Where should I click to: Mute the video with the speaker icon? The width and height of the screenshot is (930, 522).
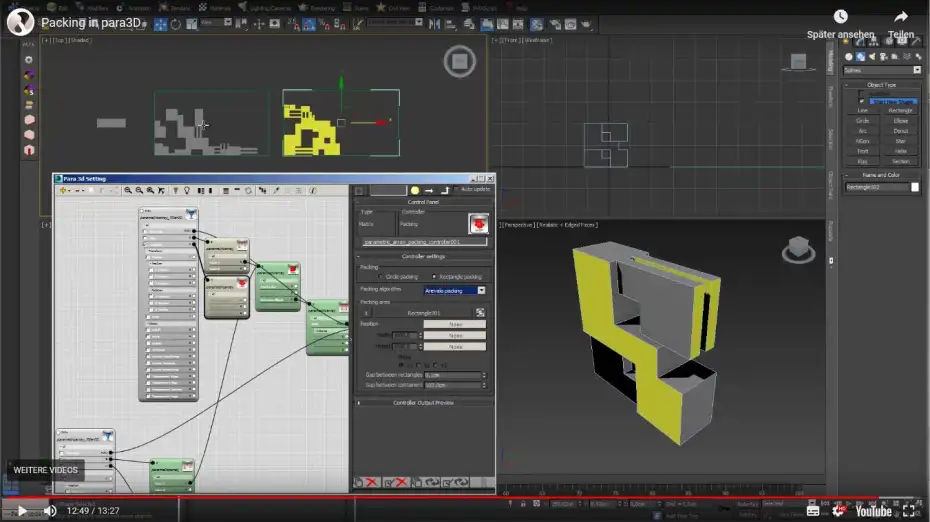click(x=50, y=511)
